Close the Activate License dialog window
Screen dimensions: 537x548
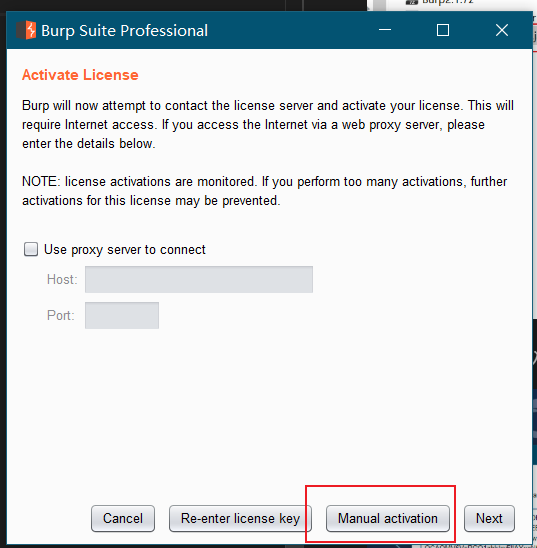coord(502,30)
